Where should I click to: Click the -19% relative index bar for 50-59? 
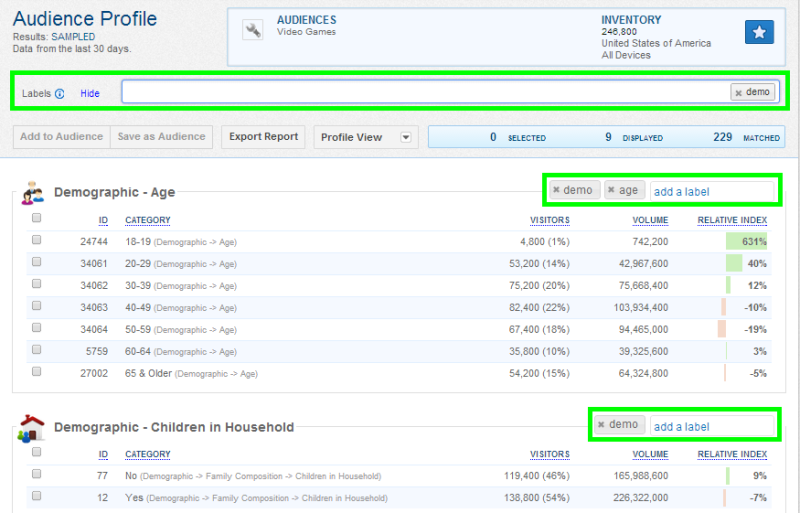pyautogui.click(x=722, y=329)
